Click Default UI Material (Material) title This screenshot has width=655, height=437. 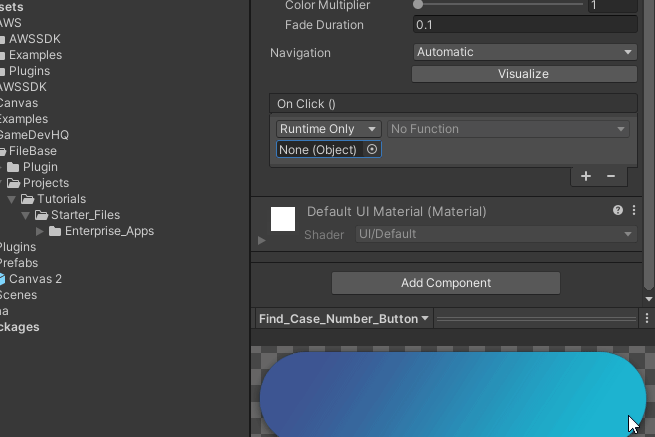396,211
